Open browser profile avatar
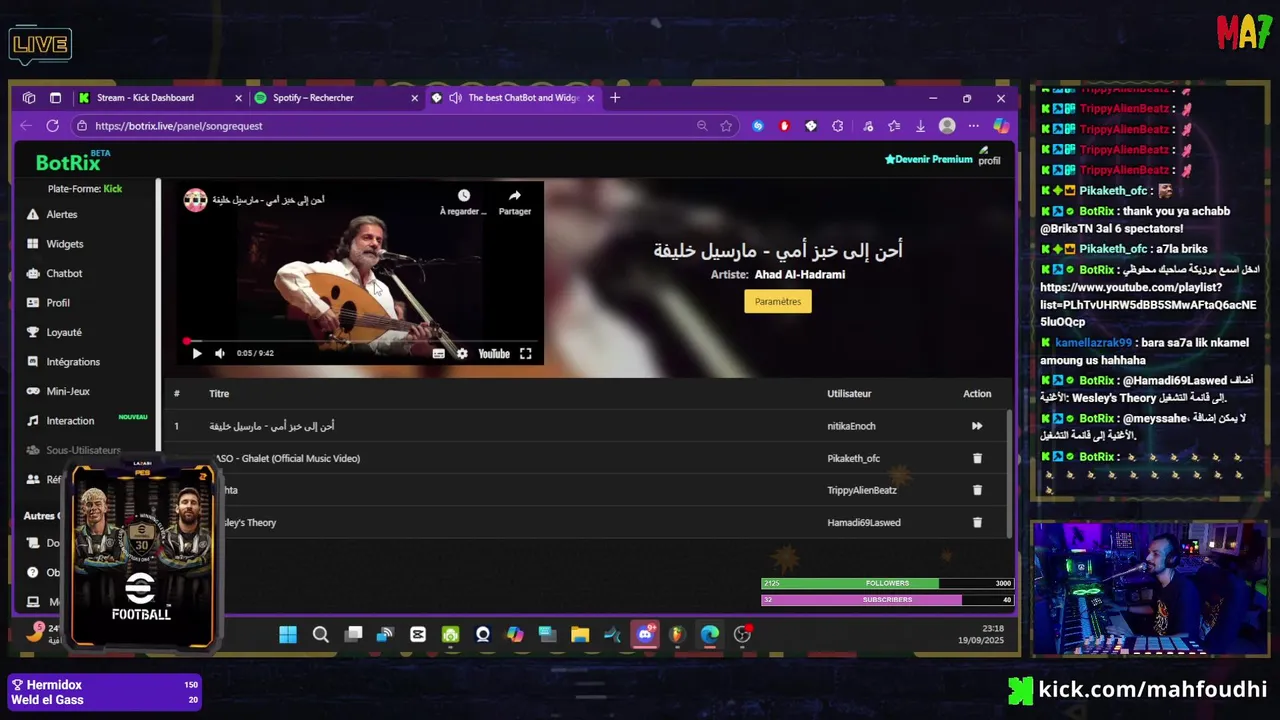This screenshot has height=720, width=1280. pos(947,126)
